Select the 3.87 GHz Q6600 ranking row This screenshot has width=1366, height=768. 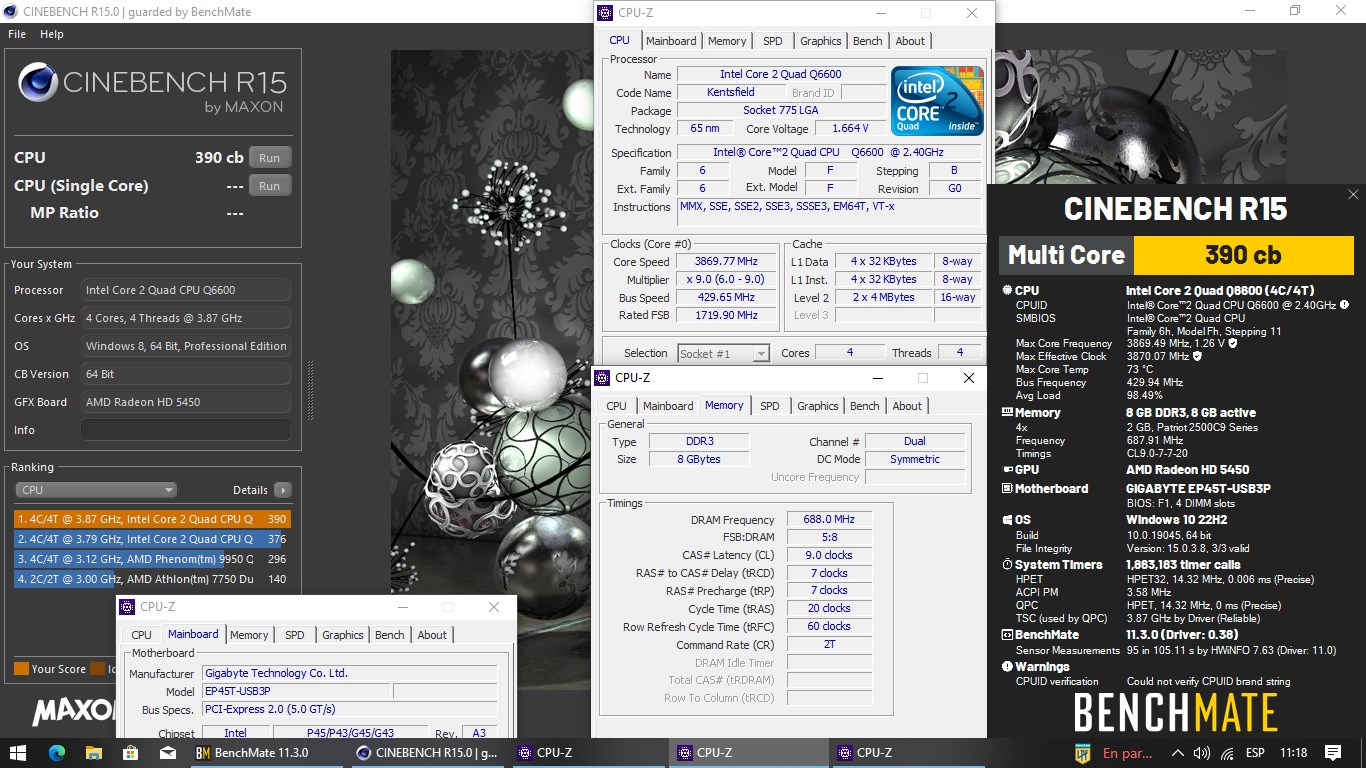[x=152, y=519]
